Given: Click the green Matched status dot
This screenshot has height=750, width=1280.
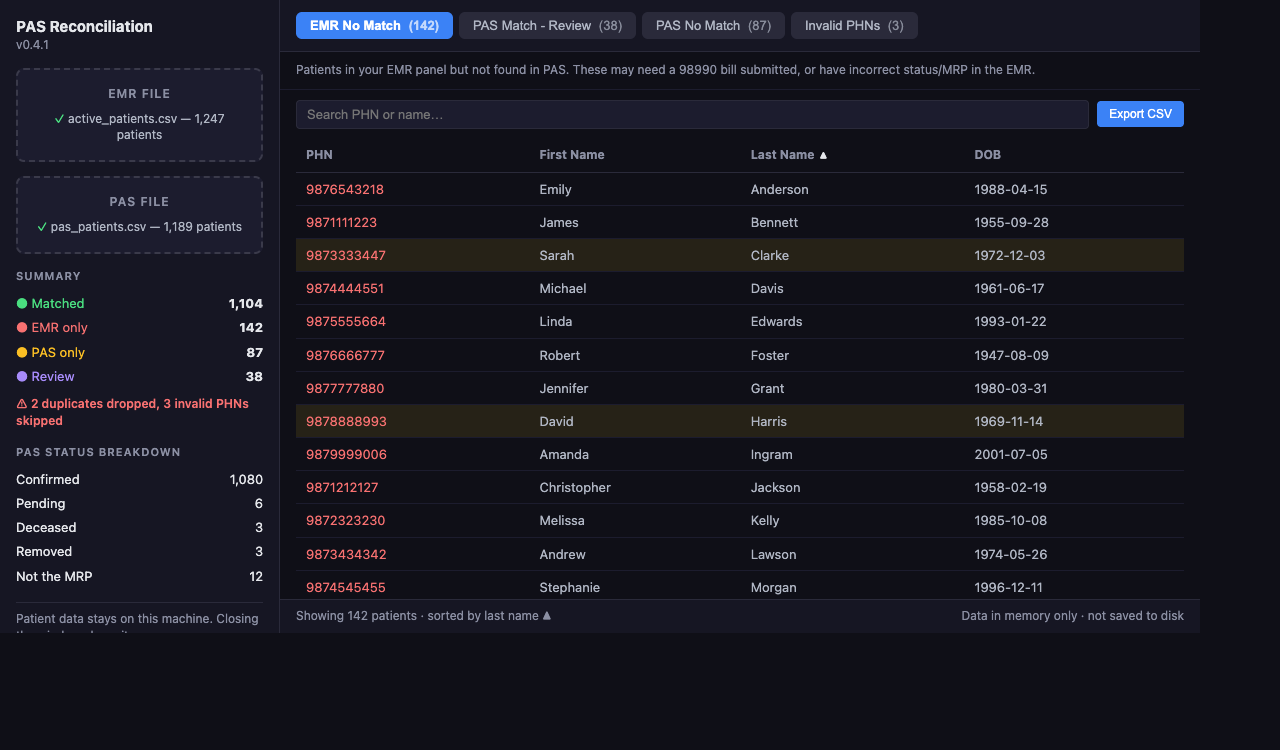Looking at the screenshot, I should click(22, 303).
